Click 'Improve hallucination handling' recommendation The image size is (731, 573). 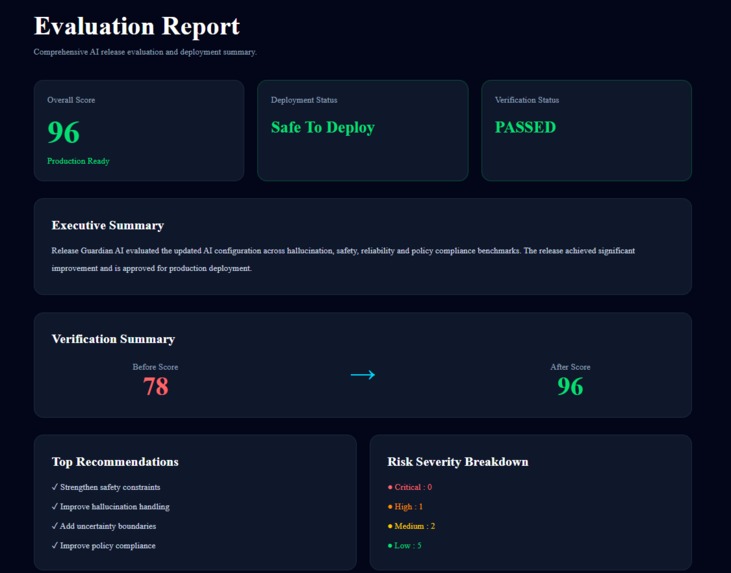click(110, 506)
